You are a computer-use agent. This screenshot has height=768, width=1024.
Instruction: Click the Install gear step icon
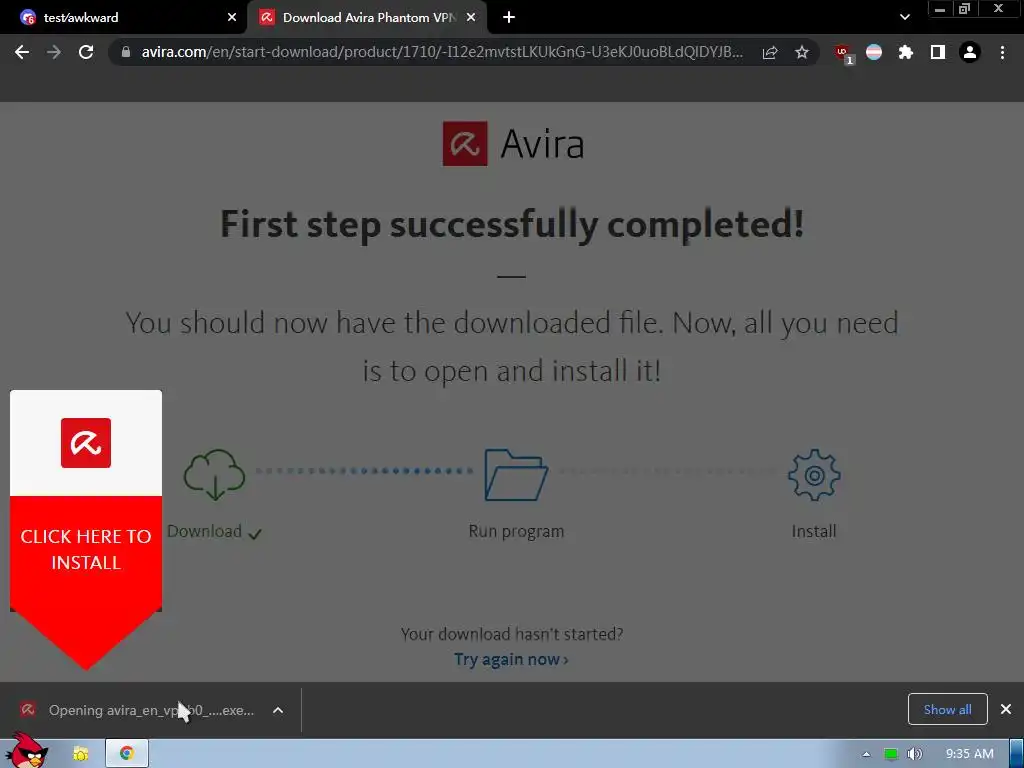pyautogui.click(x=814, y=475)
